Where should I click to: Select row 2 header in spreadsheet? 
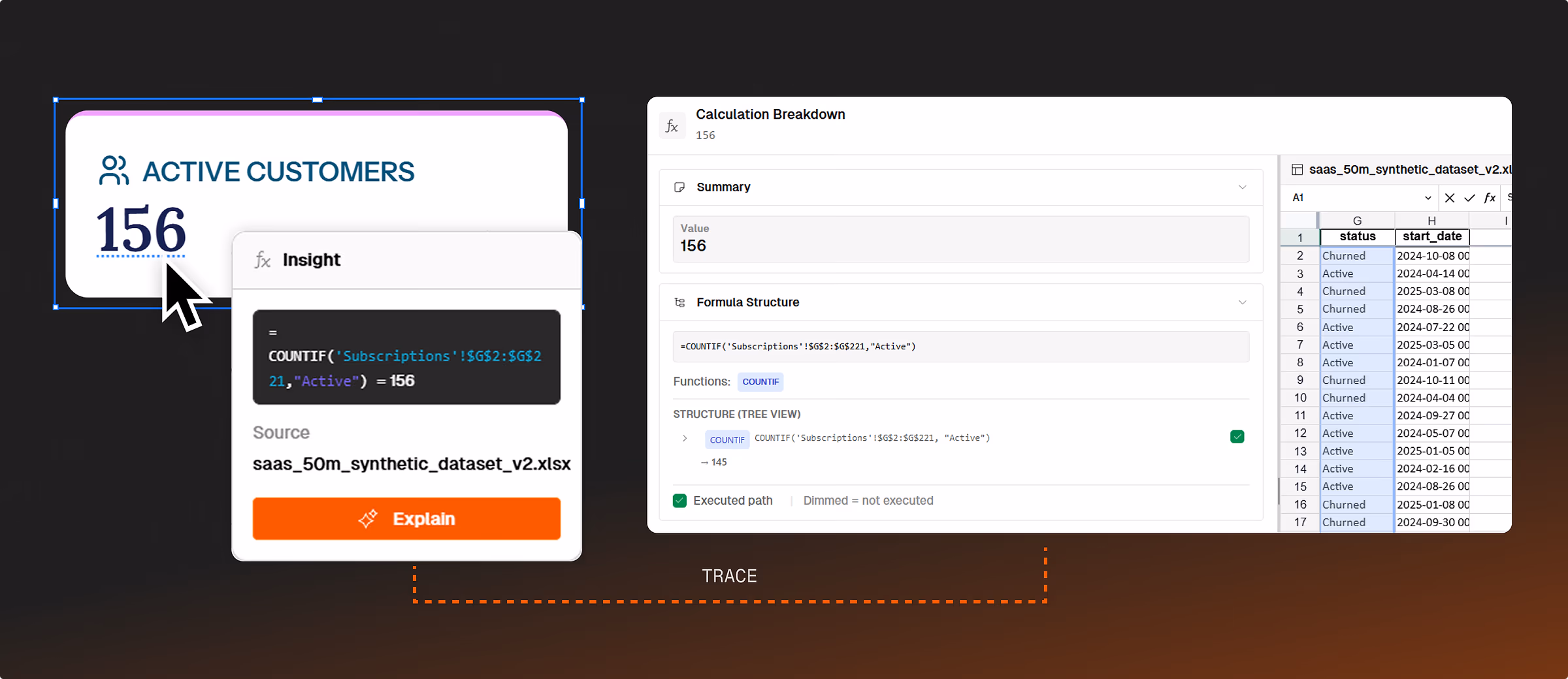[x=1299, y=256]
